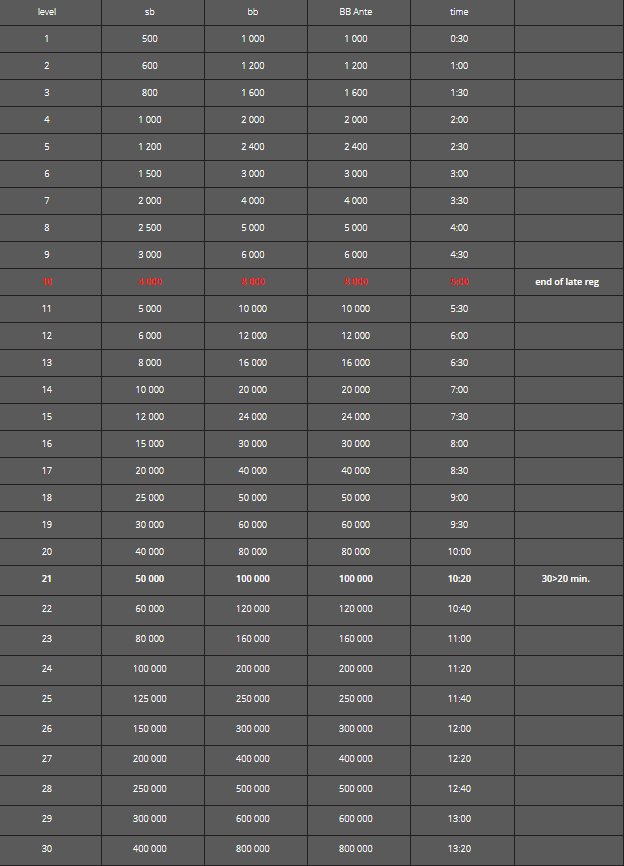Image resolution: width=624 pixels, height=866 pixels.
Task: Select the red level 10 cell
Action: (x=46, y=282)
